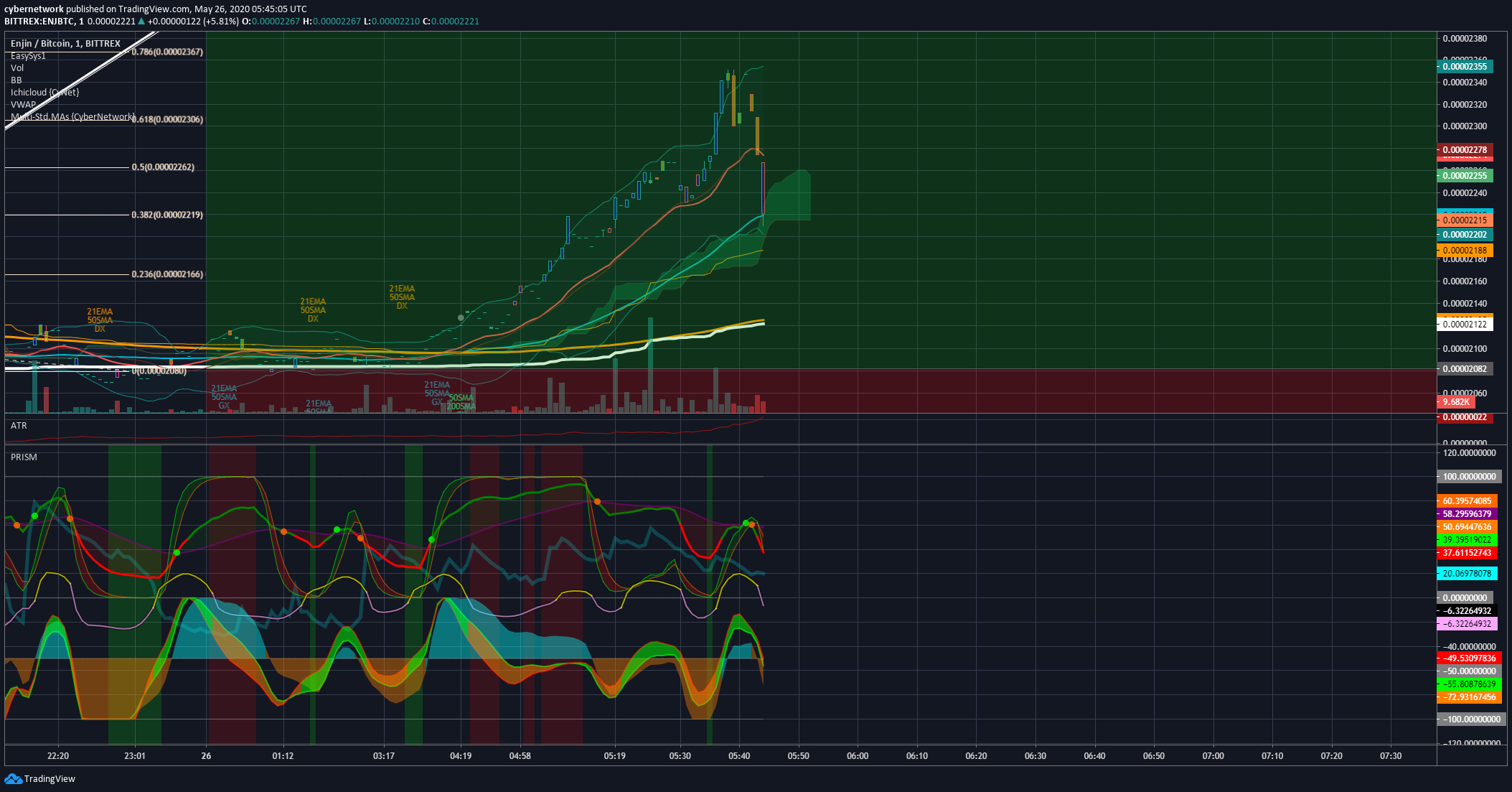The height and width of the screenshot is (792, 1512).
Task: Select the VWAP indicator legend
Action: pyautogui.click(x=23, y=105)
